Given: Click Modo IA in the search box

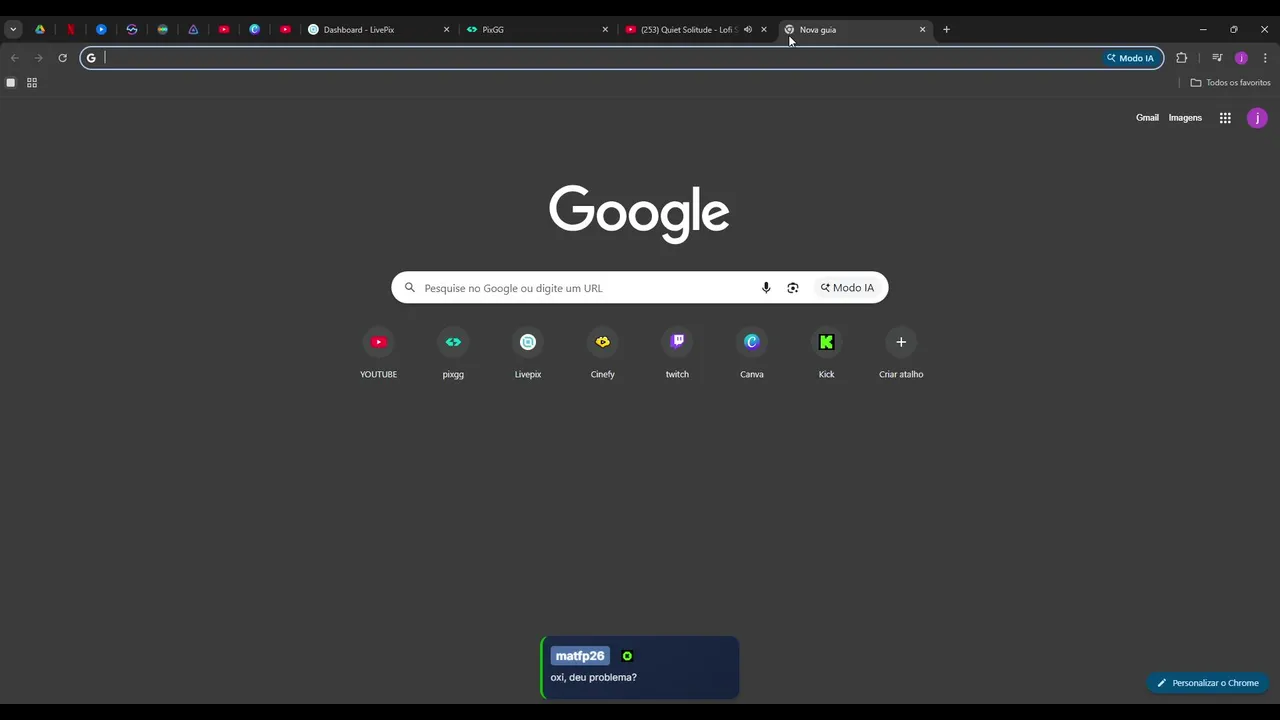Looking at the screenshot, I should [x=847, y=288].
